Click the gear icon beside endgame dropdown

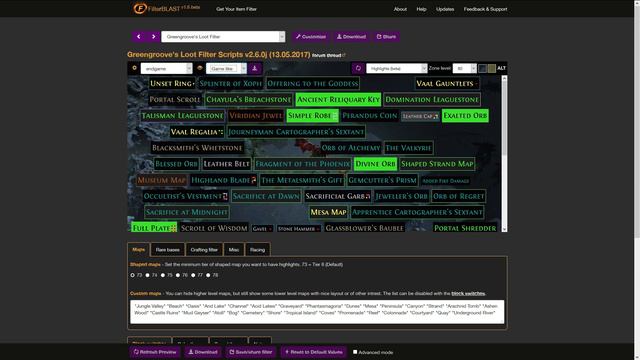click(x=134, y=68)
